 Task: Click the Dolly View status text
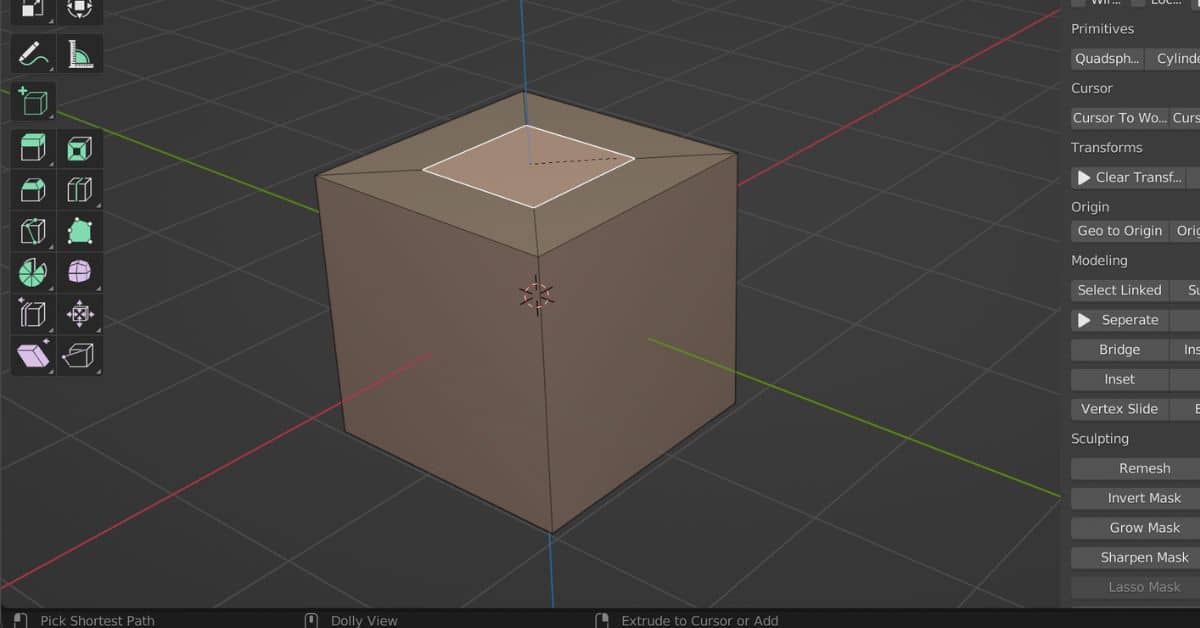point(364,621)
